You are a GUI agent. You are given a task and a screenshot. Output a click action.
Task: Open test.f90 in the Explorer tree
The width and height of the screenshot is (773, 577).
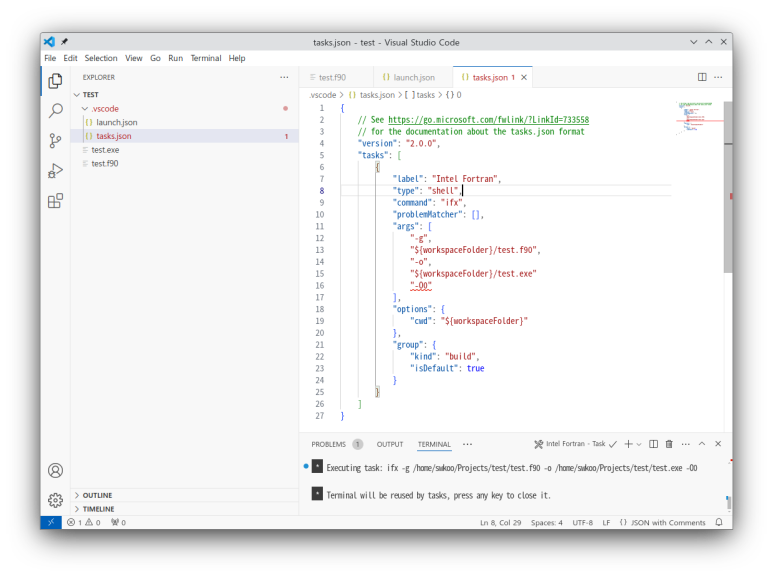[x=185, y=164]
